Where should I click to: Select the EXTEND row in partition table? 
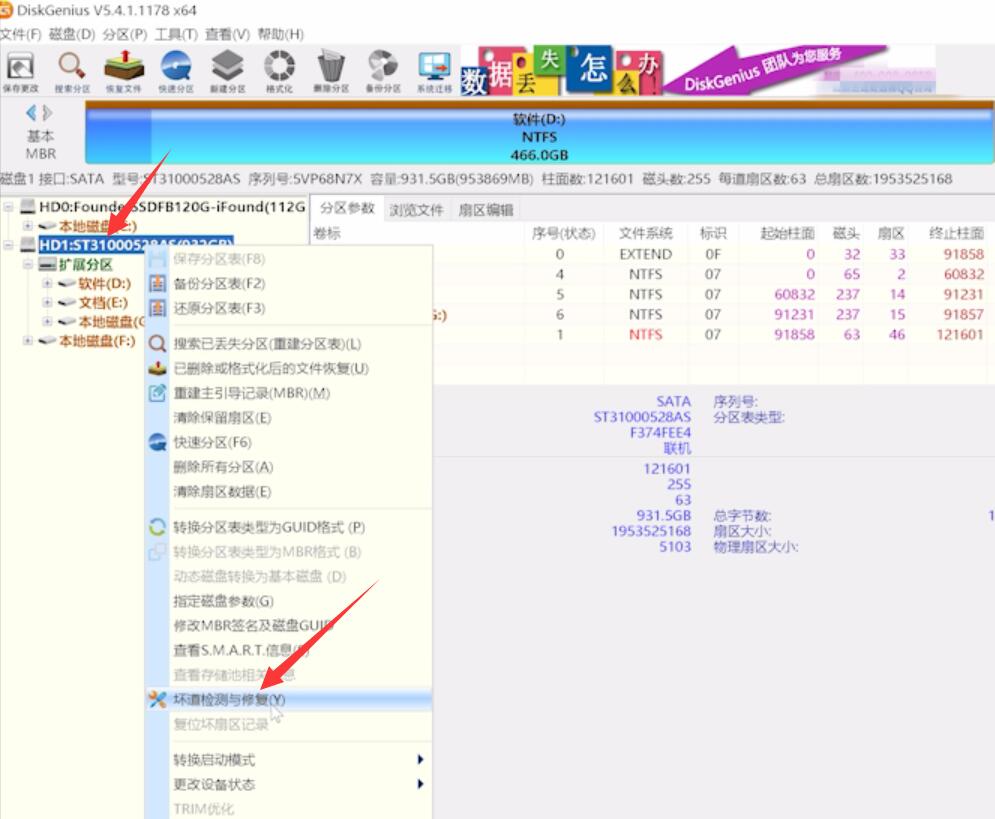pyautogui.click(x=650, y=254)
